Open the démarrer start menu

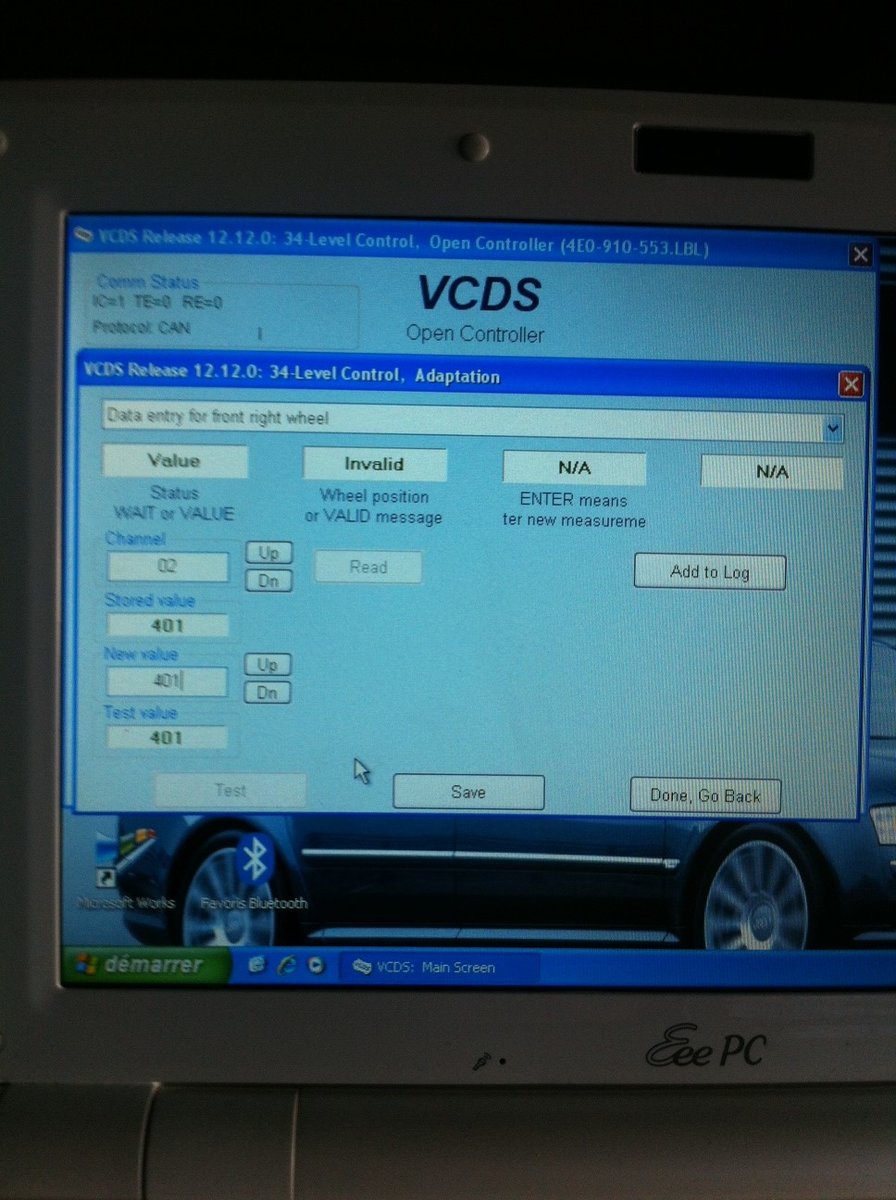[145, 965]
